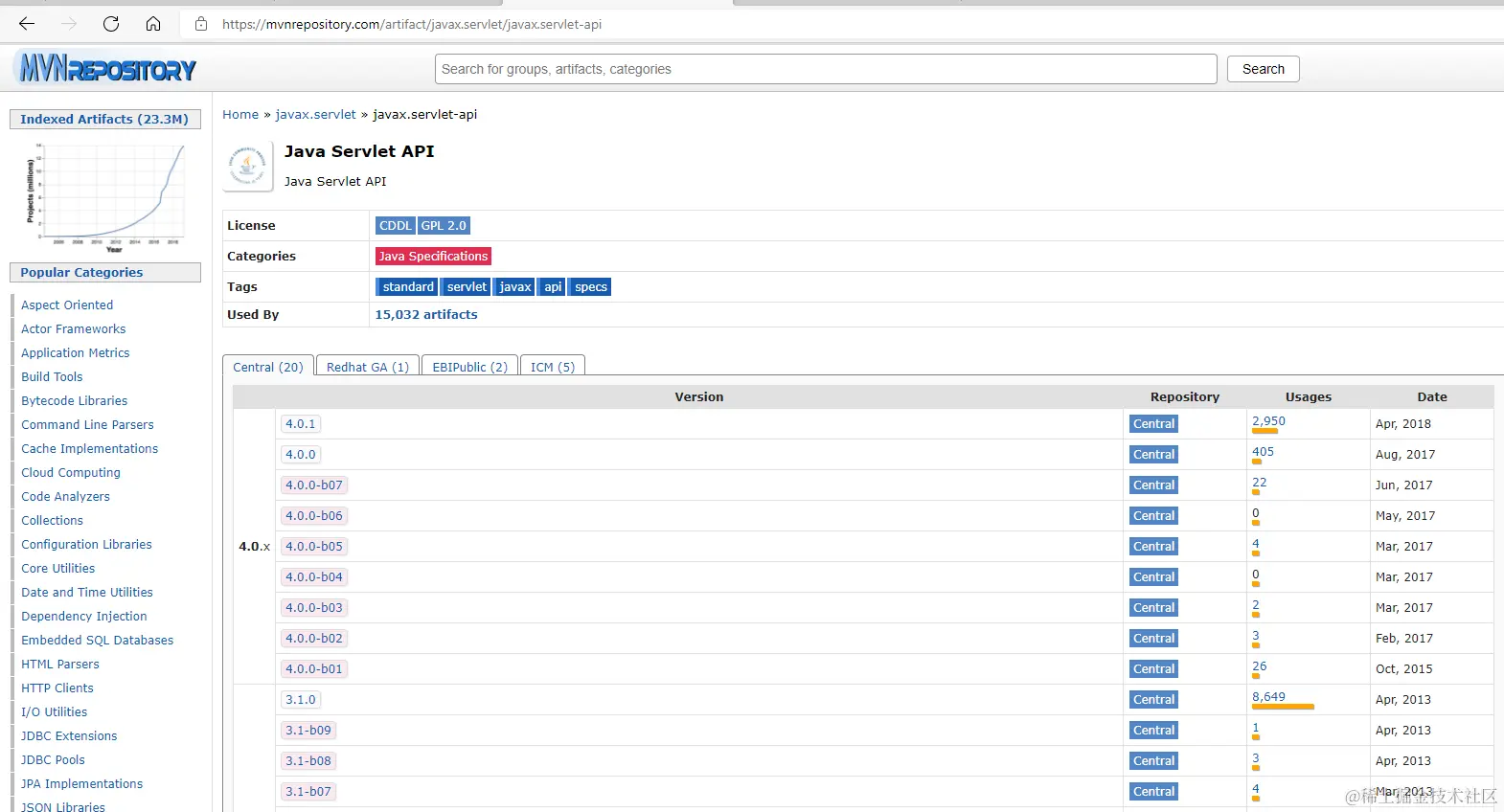Open Application Metrics category
Viewport: 1504px width, 812px height.
[x=76, y=353]
